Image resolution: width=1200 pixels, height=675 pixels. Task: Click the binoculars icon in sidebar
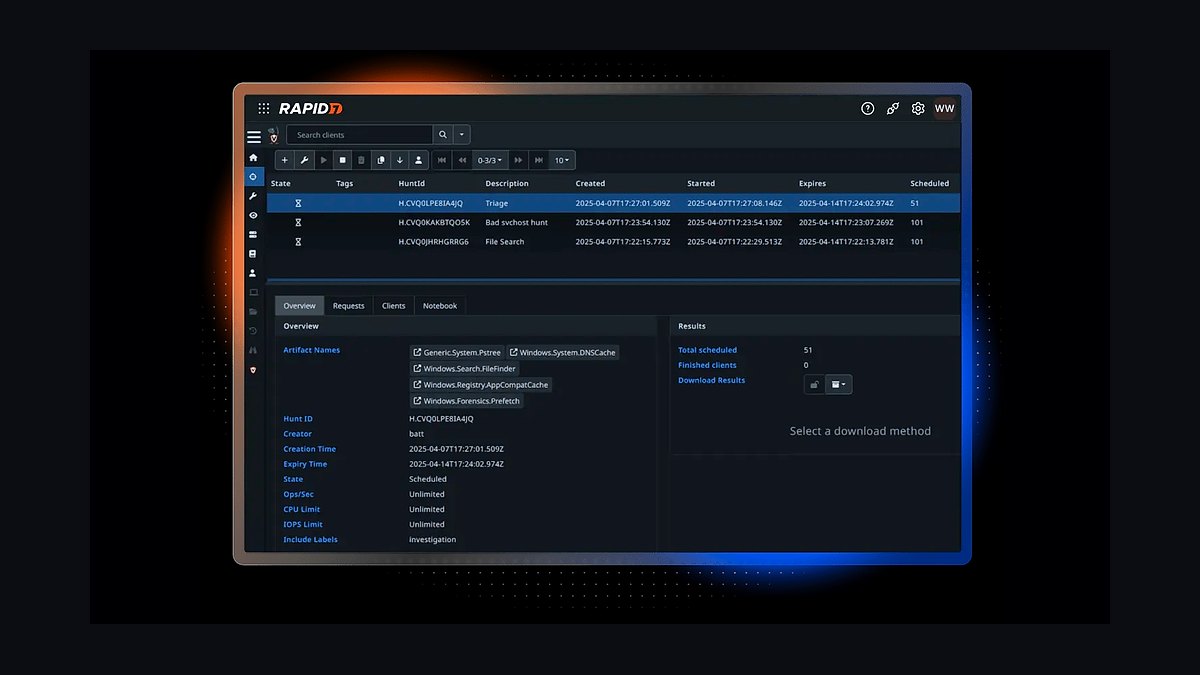point(253,350)
